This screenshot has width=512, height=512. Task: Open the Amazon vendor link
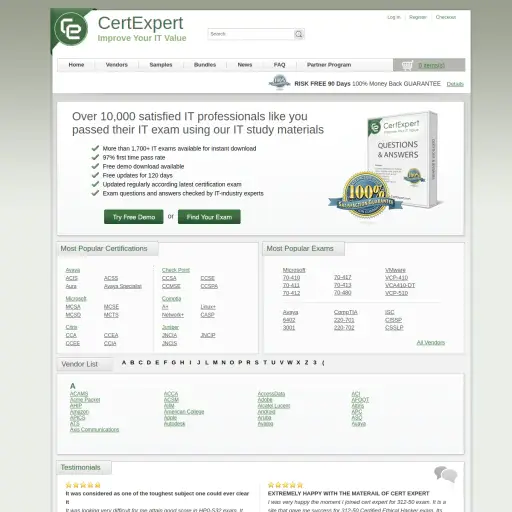coord(80,412)
